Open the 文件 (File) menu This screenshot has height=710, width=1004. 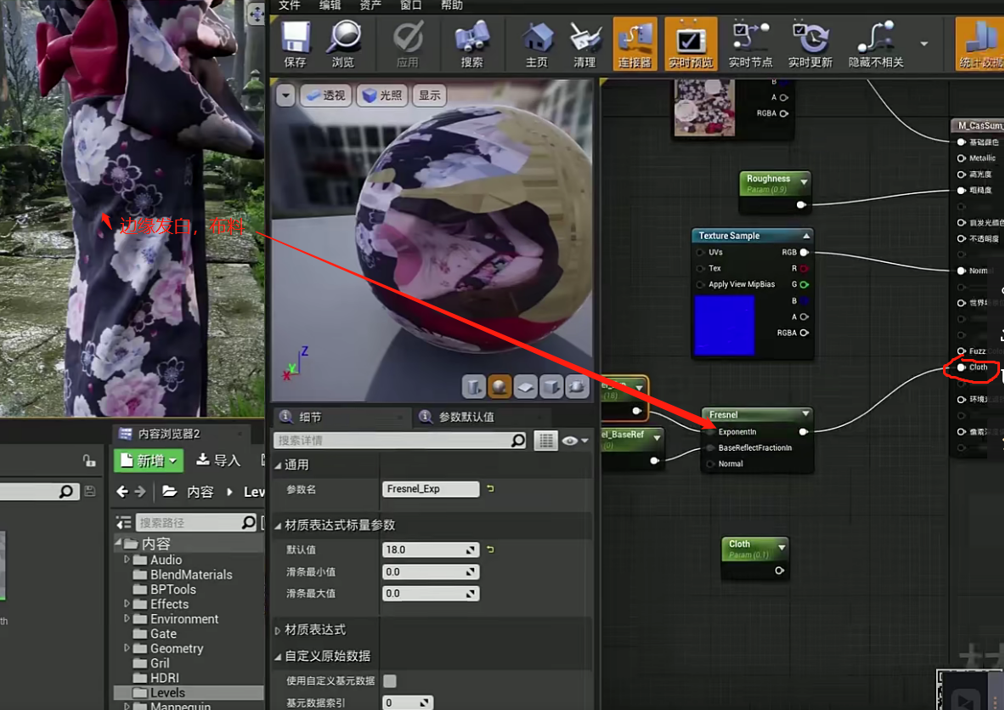(289, 5)
